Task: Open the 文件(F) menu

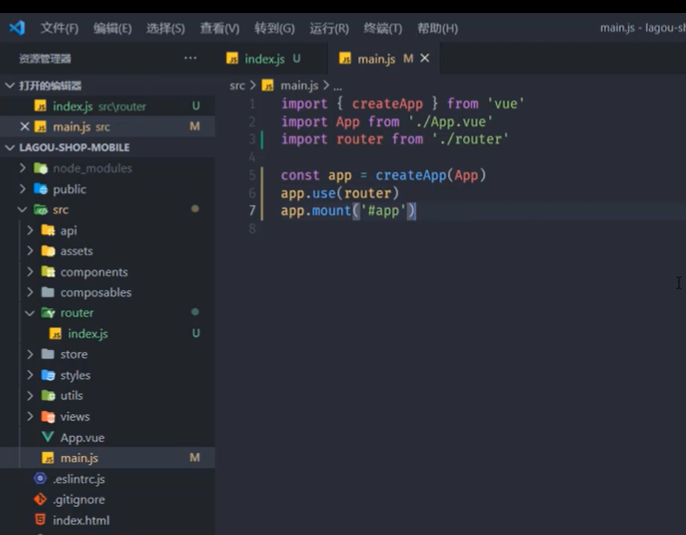Action: coord(60,28)
